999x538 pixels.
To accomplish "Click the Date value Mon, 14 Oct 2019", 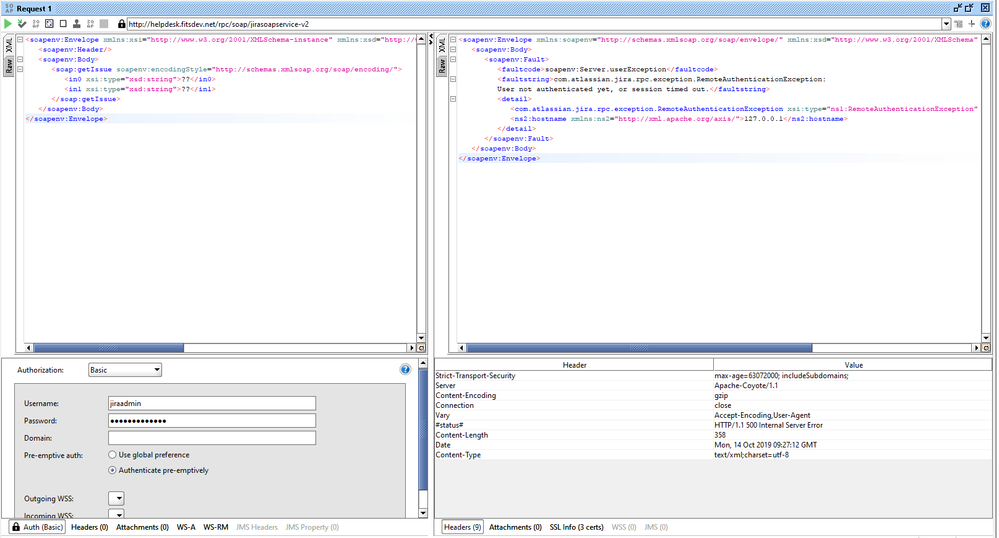I will tap(765, 445).
